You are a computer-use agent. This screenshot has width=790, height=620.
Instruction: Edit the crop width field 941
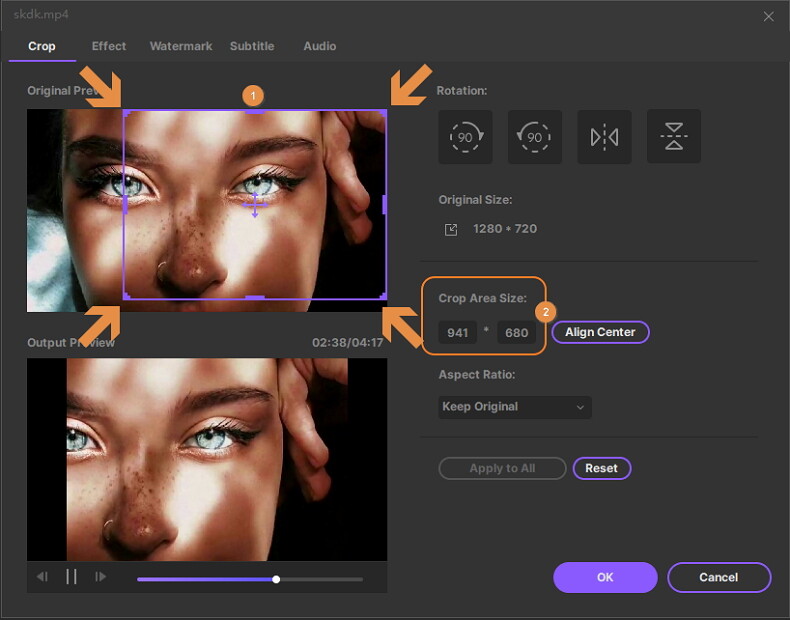458,333
